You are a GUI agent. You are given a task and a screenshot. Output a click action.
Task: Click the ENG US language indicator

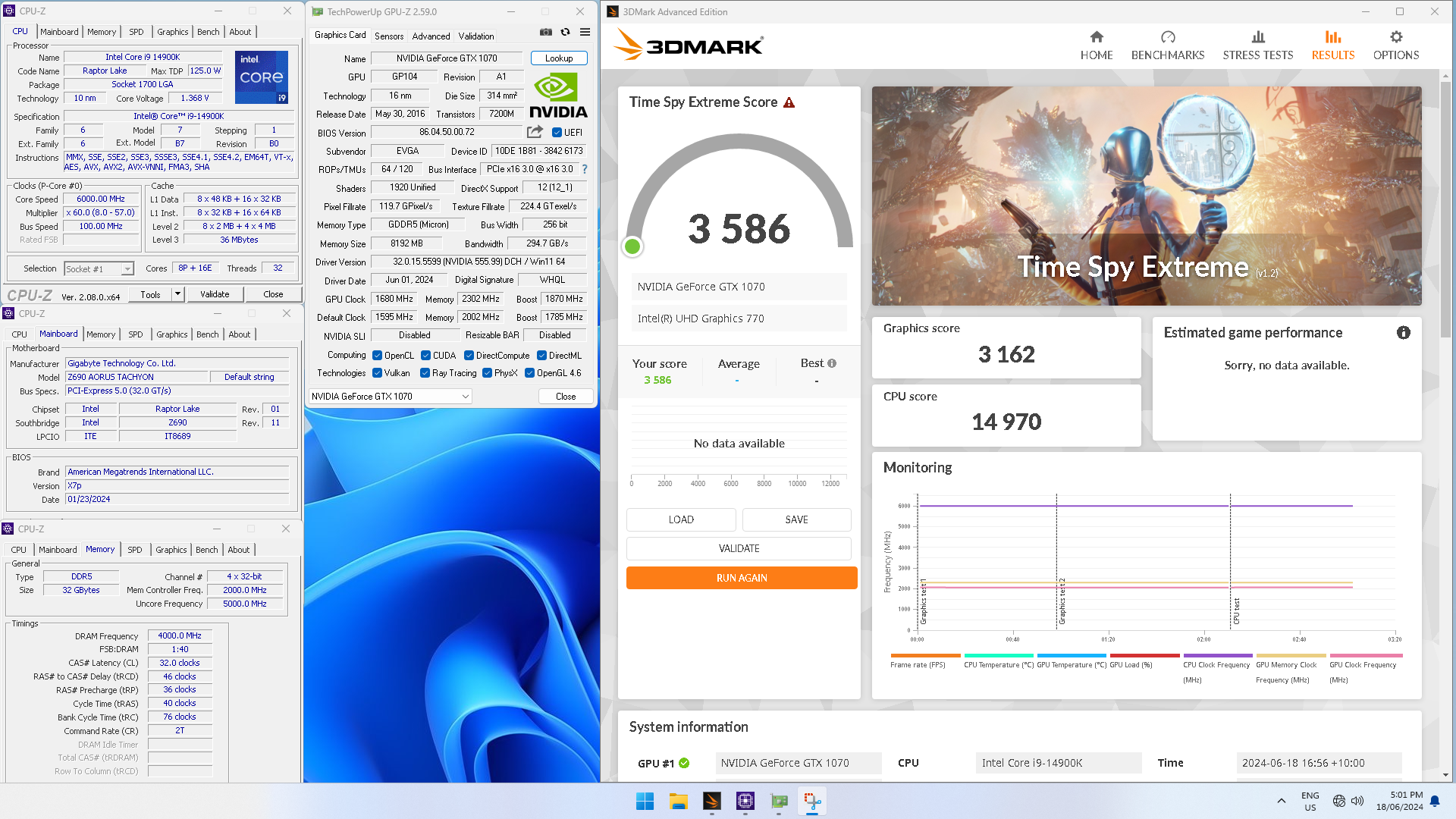pyautogui.click(x=1310, y=801)
